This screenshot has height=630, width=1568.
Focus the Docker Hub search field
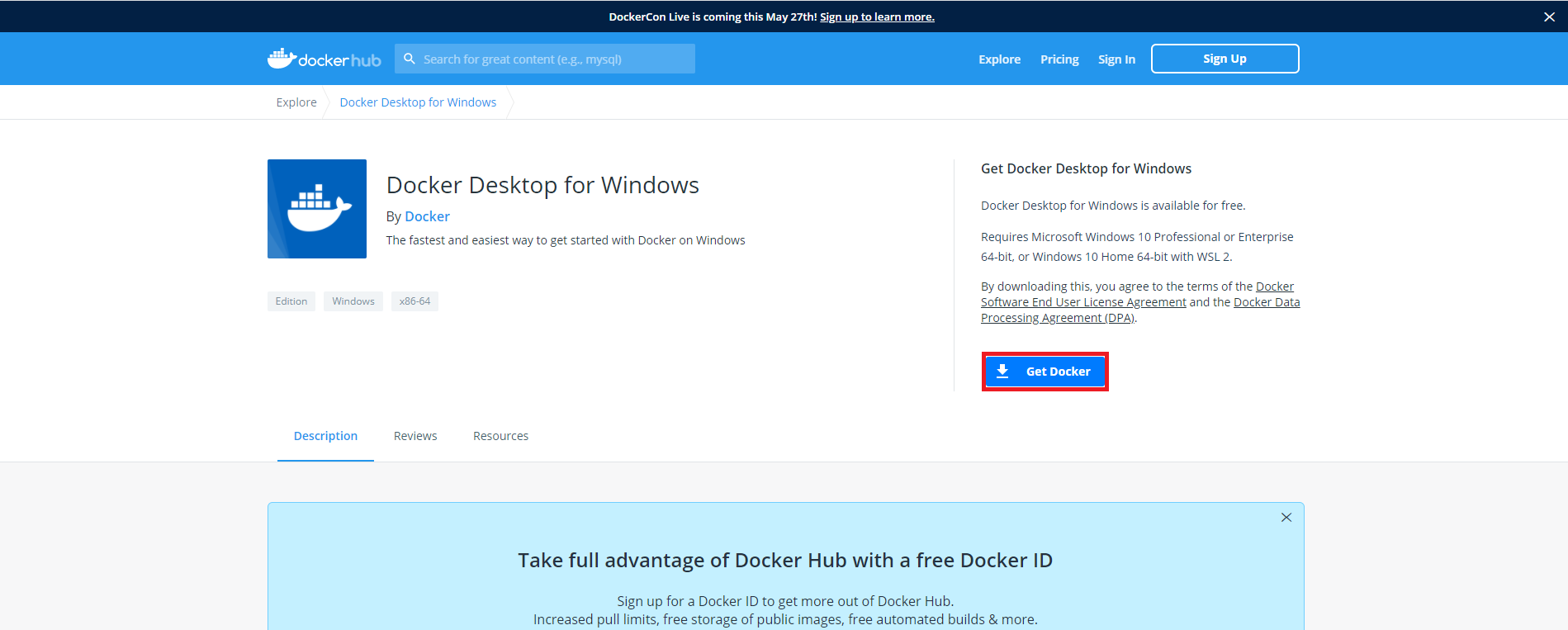coord(545,59)
